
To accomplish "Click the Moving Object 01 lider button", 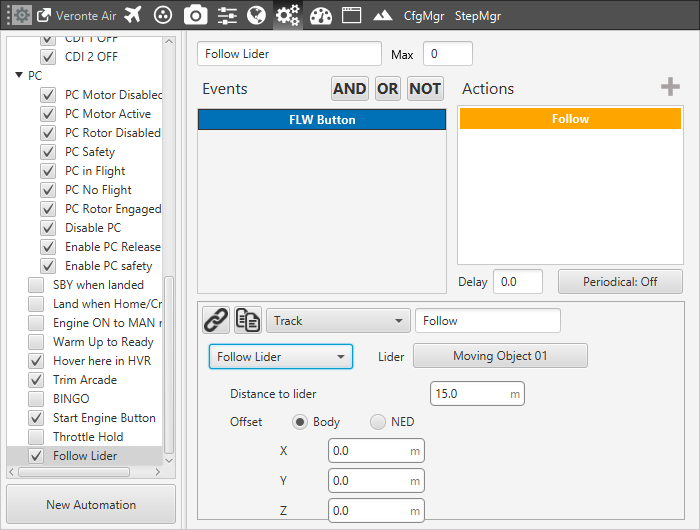I will coord(500,356).
